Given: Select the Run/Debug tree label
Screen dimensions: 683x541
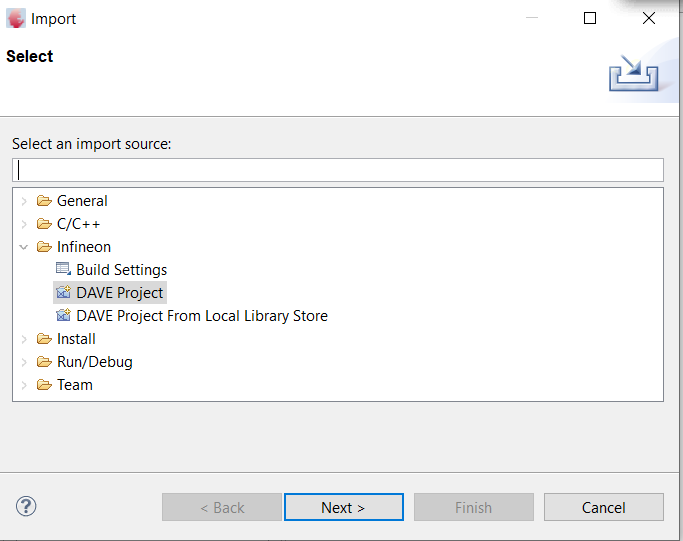Looking at the screenshot, I should [95, 362].
